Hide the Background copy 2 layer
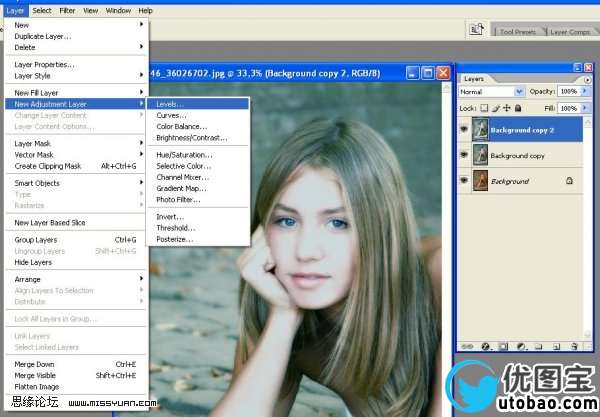Screen dimensions: 600x417 pyautogui.click(x=464, y=129)
